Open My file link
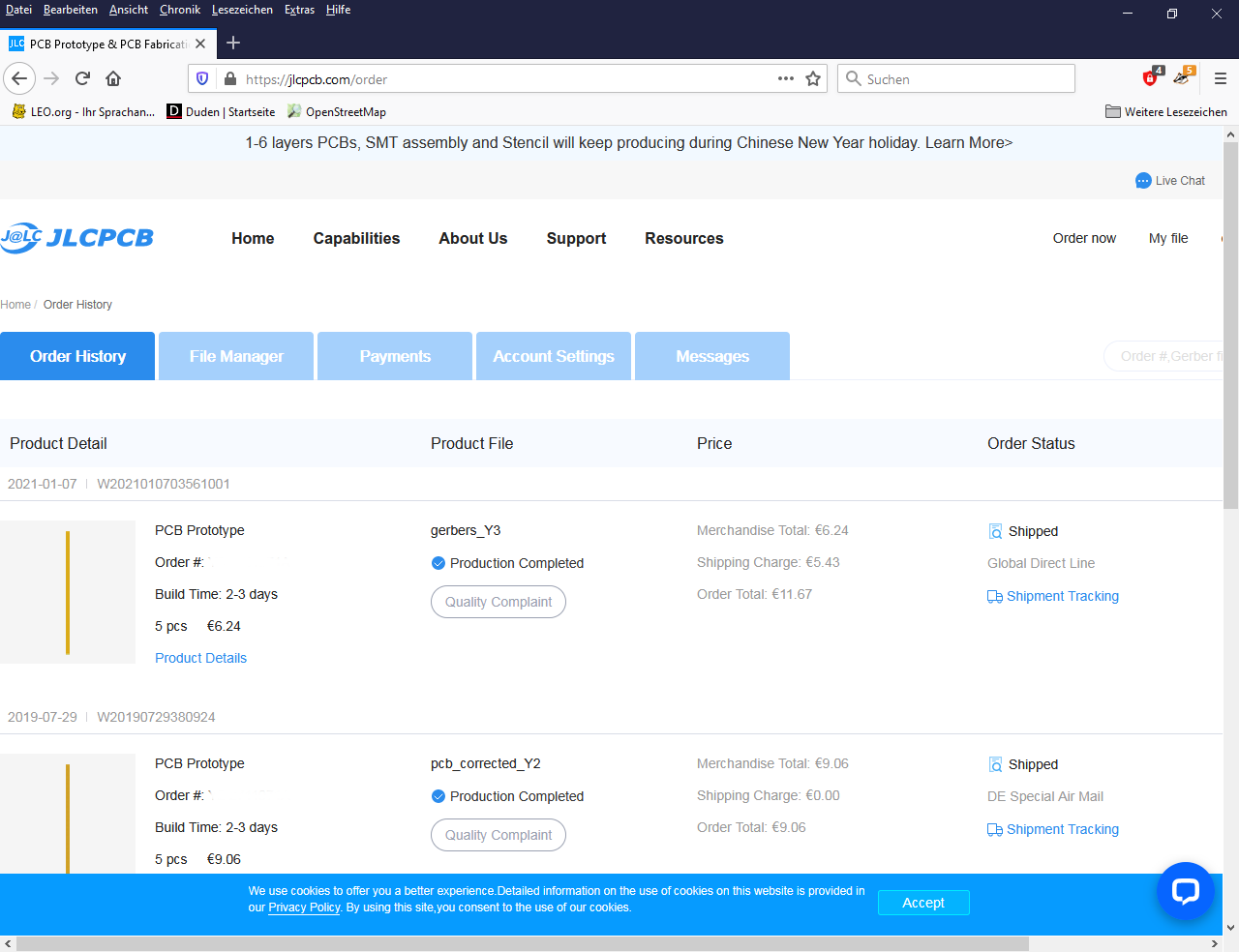 (1168, 238)
